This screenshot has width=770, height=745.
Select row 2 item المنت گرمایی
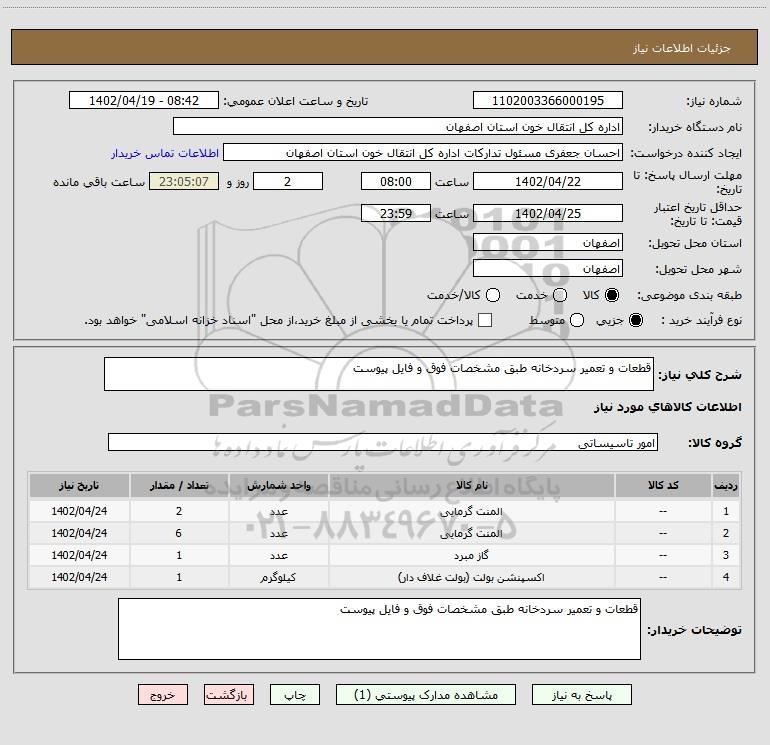click(x=471, y=533)
